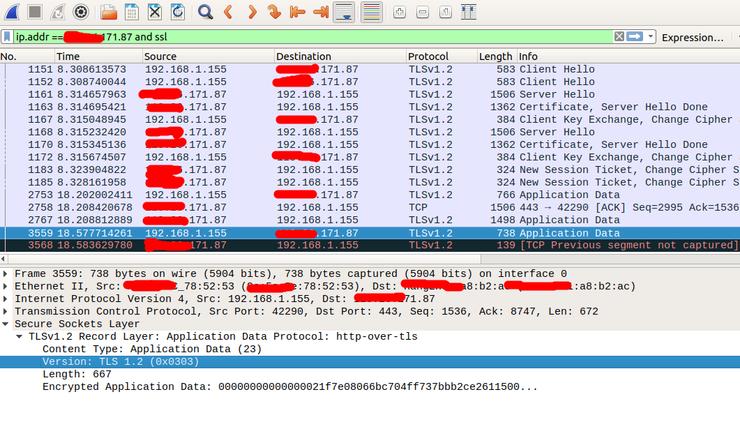Expand the Transmission Control Protocol section
This screenshot has height=429, width=740.
pos(8,312)
